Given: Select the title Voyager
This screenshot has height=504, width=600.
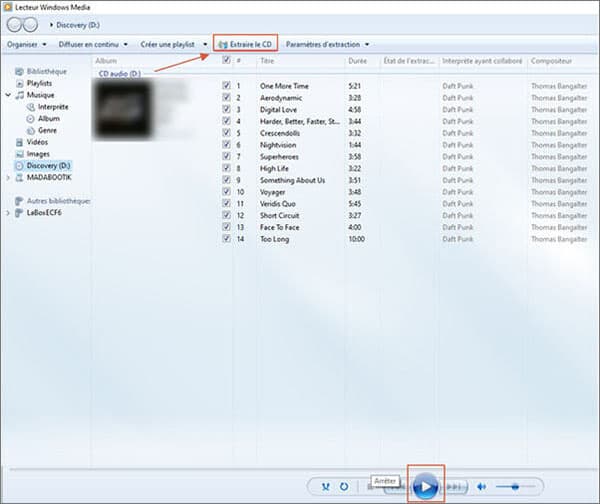Looking at the screenshot, I should click(272, 192).
